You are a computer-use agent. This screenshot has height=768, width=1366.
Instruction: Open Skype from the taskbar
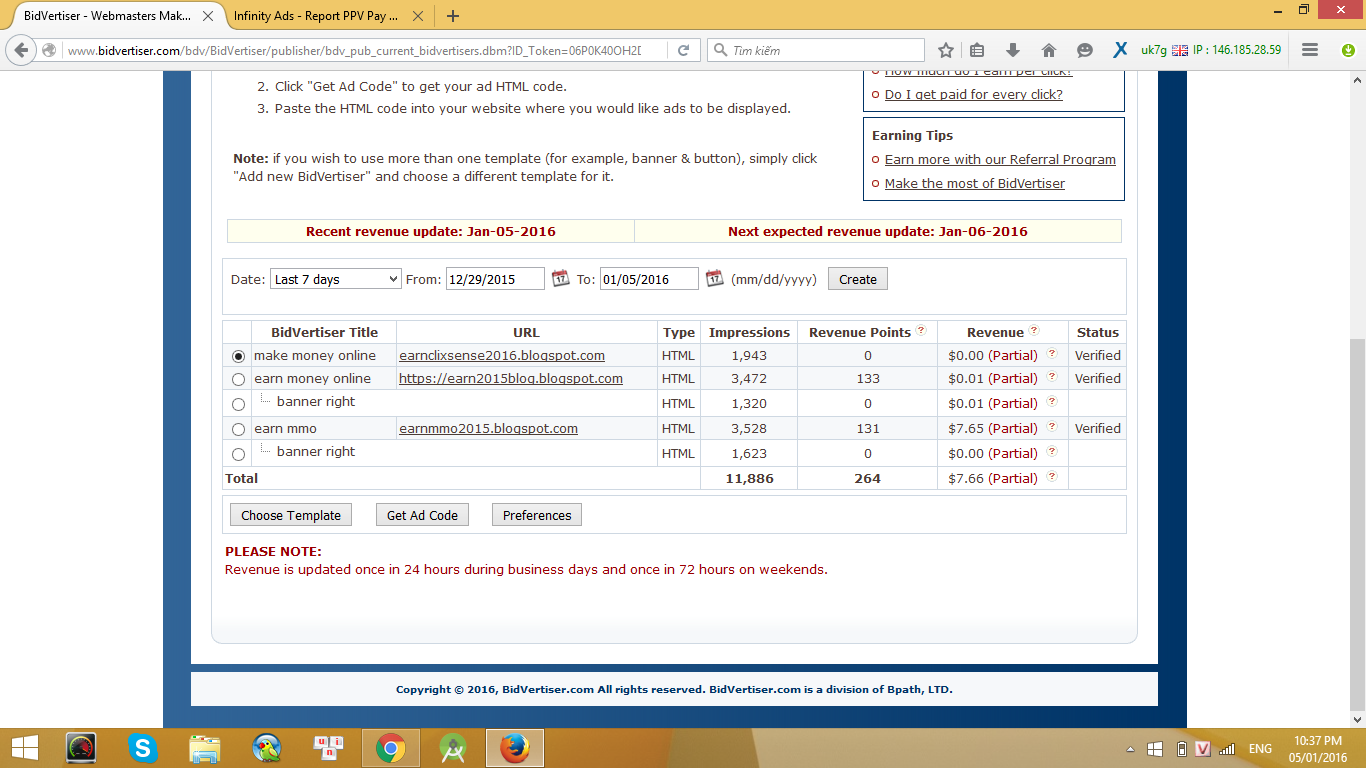(x=143, y=748)
